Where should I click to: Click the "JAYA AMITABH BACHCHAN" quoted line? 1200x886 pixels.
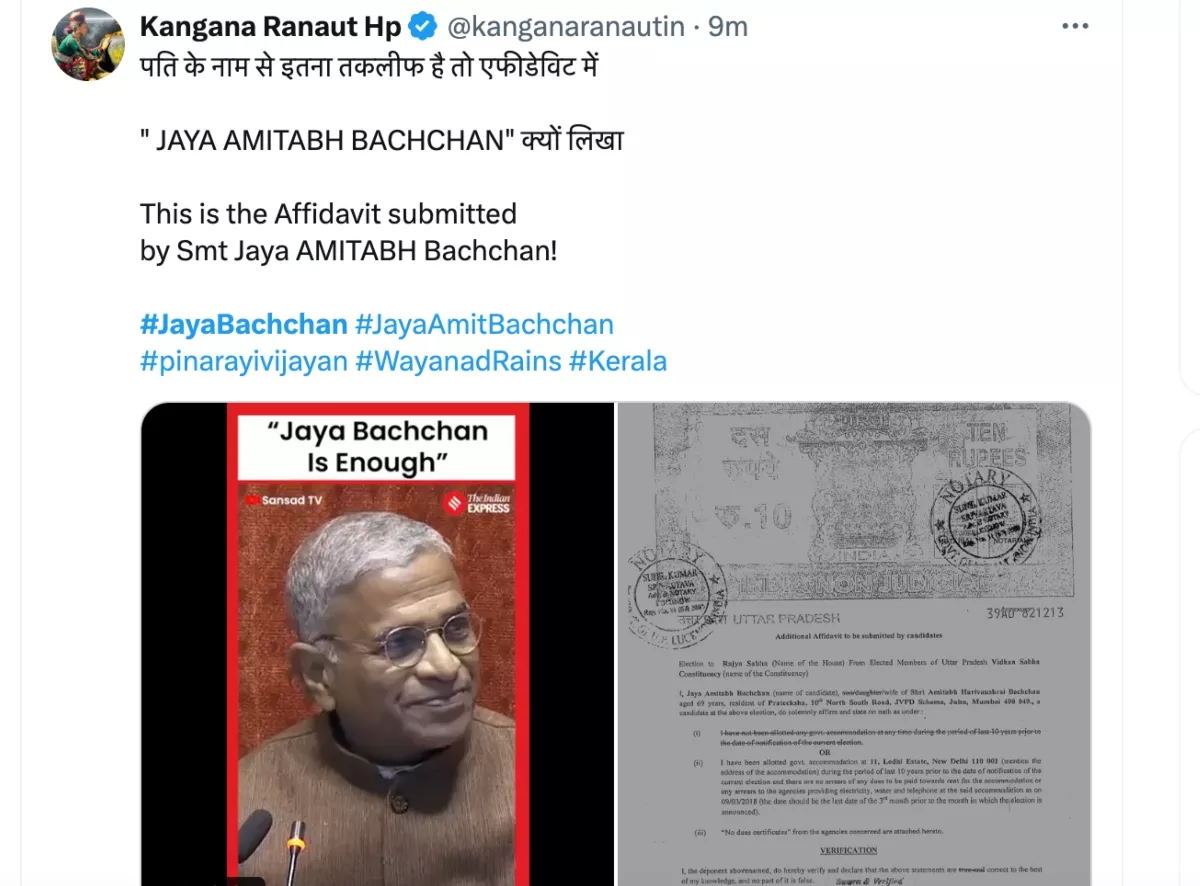382,141
